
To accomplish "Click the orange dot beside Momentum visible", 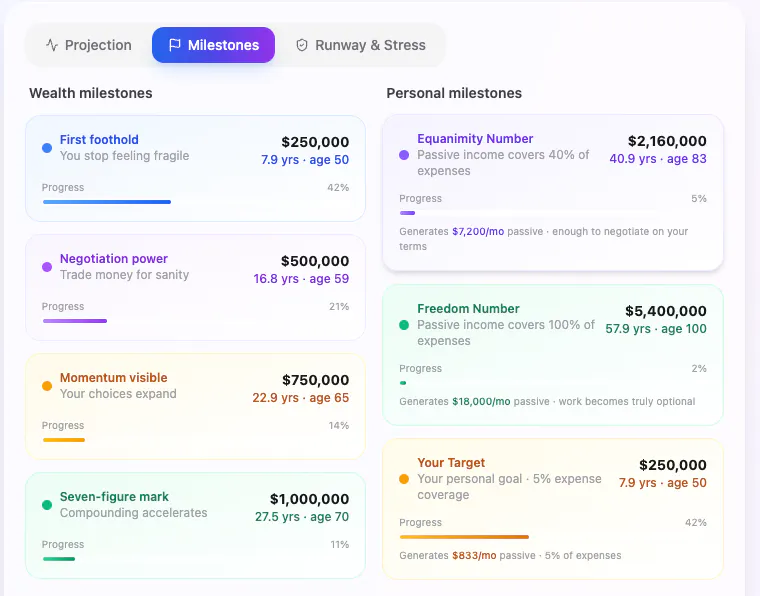I will click(47, 386).
